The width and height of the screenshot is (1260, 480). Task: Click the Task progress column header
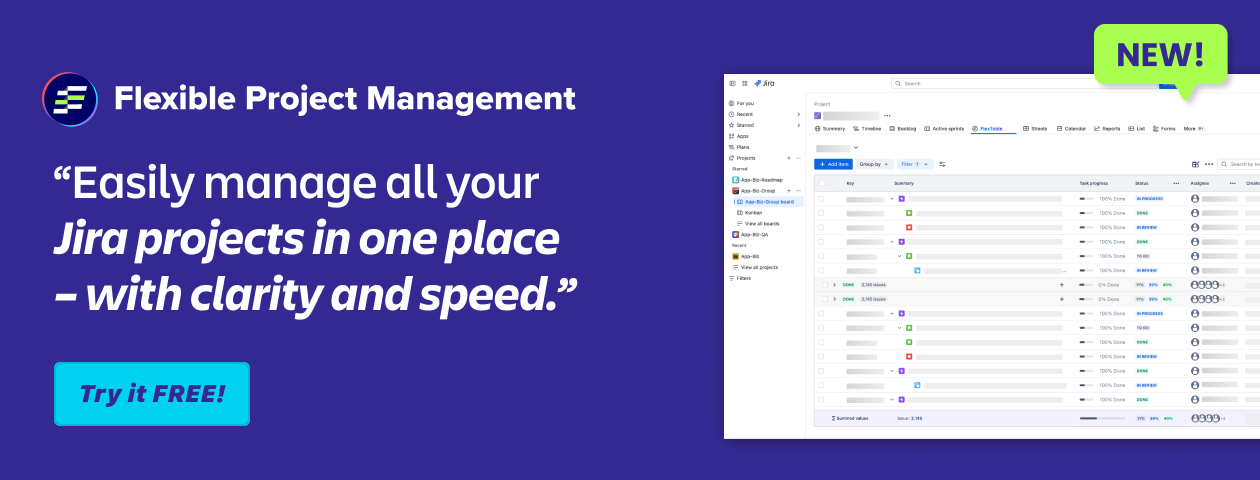(1094, 184)
